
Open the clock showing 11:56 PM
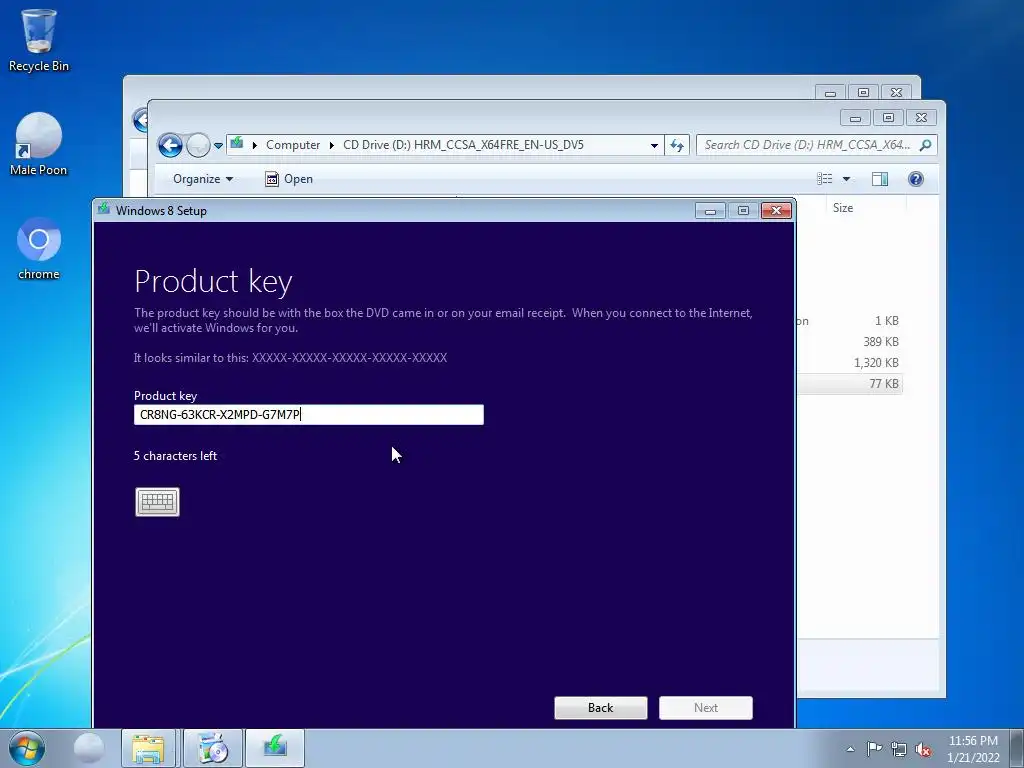click(x=973, y=749)
